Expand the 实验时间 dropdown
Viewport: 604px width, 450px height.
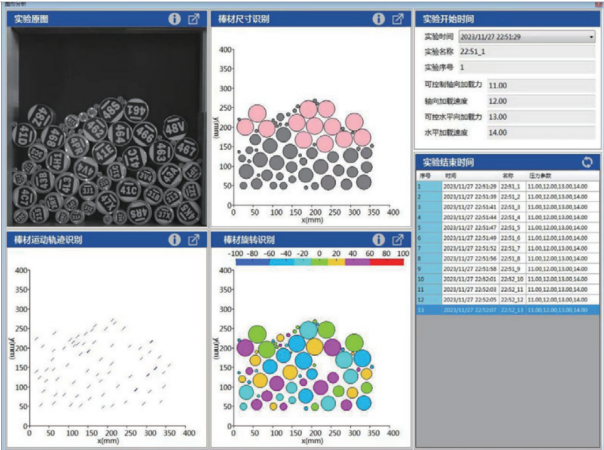(x=591, y=37)
